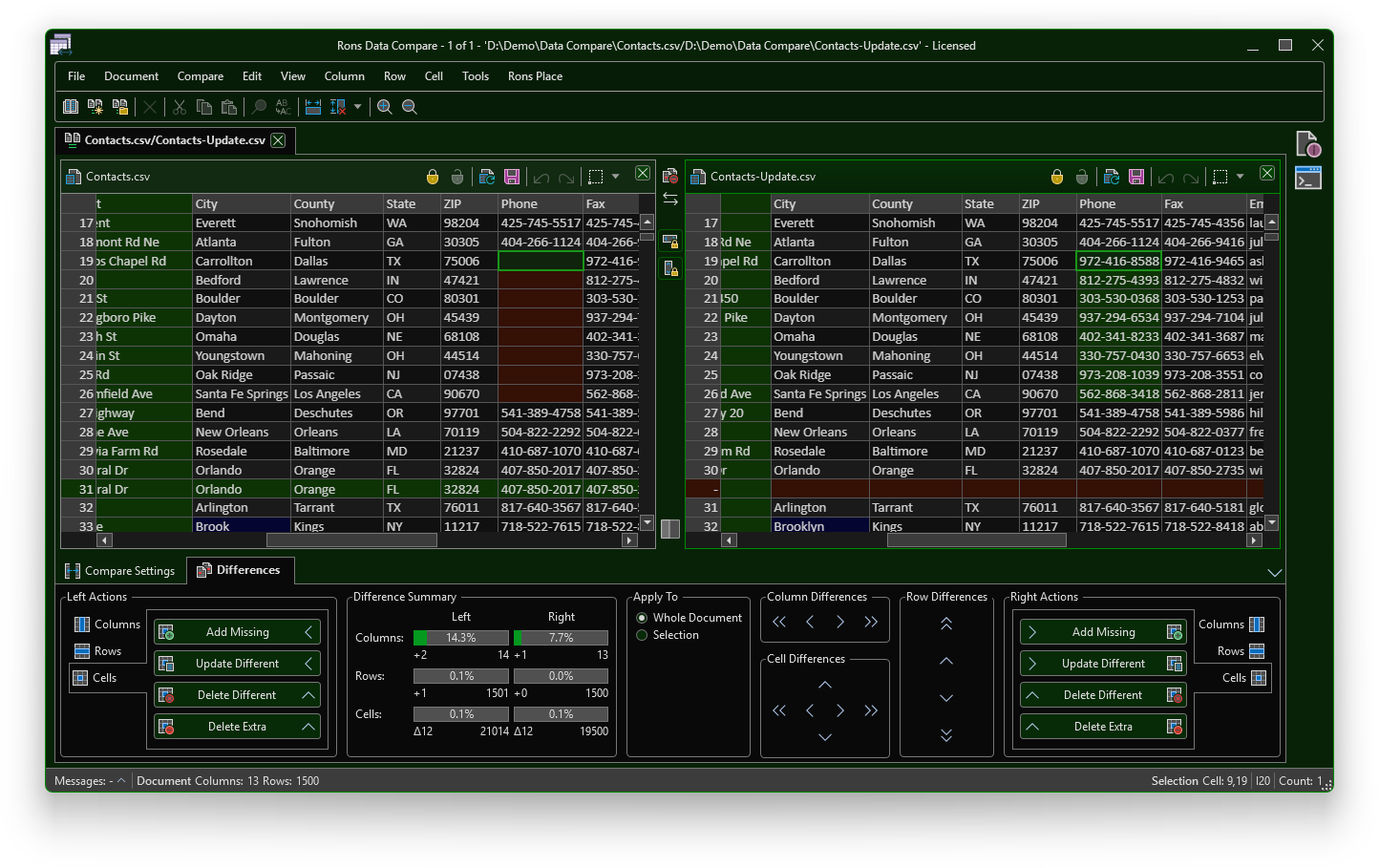This screenshot has height=868, width=1379.
Task: Toggle lock columns icon in center strip
Action: 670,268
